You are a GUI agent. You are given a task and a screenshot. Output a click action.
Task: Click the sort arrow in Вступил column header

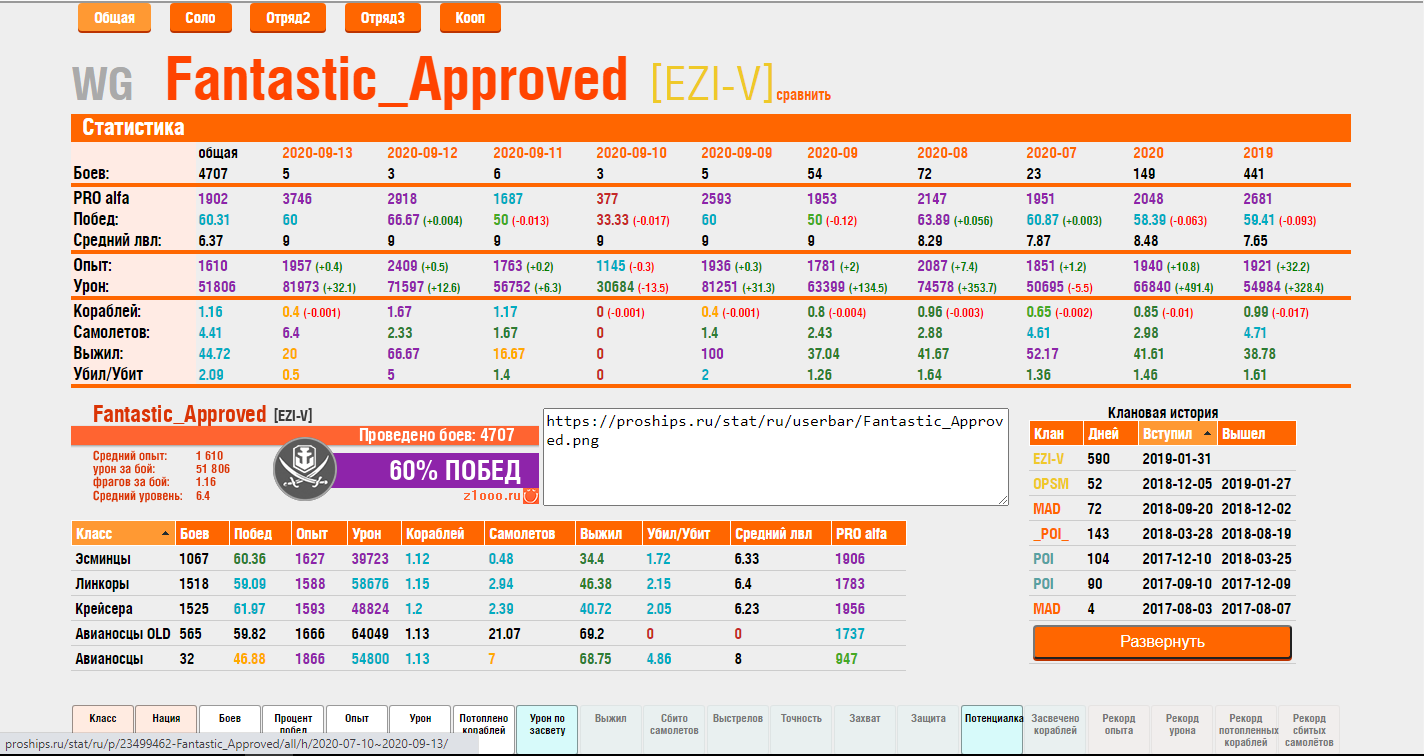(x=1208, y=434)
